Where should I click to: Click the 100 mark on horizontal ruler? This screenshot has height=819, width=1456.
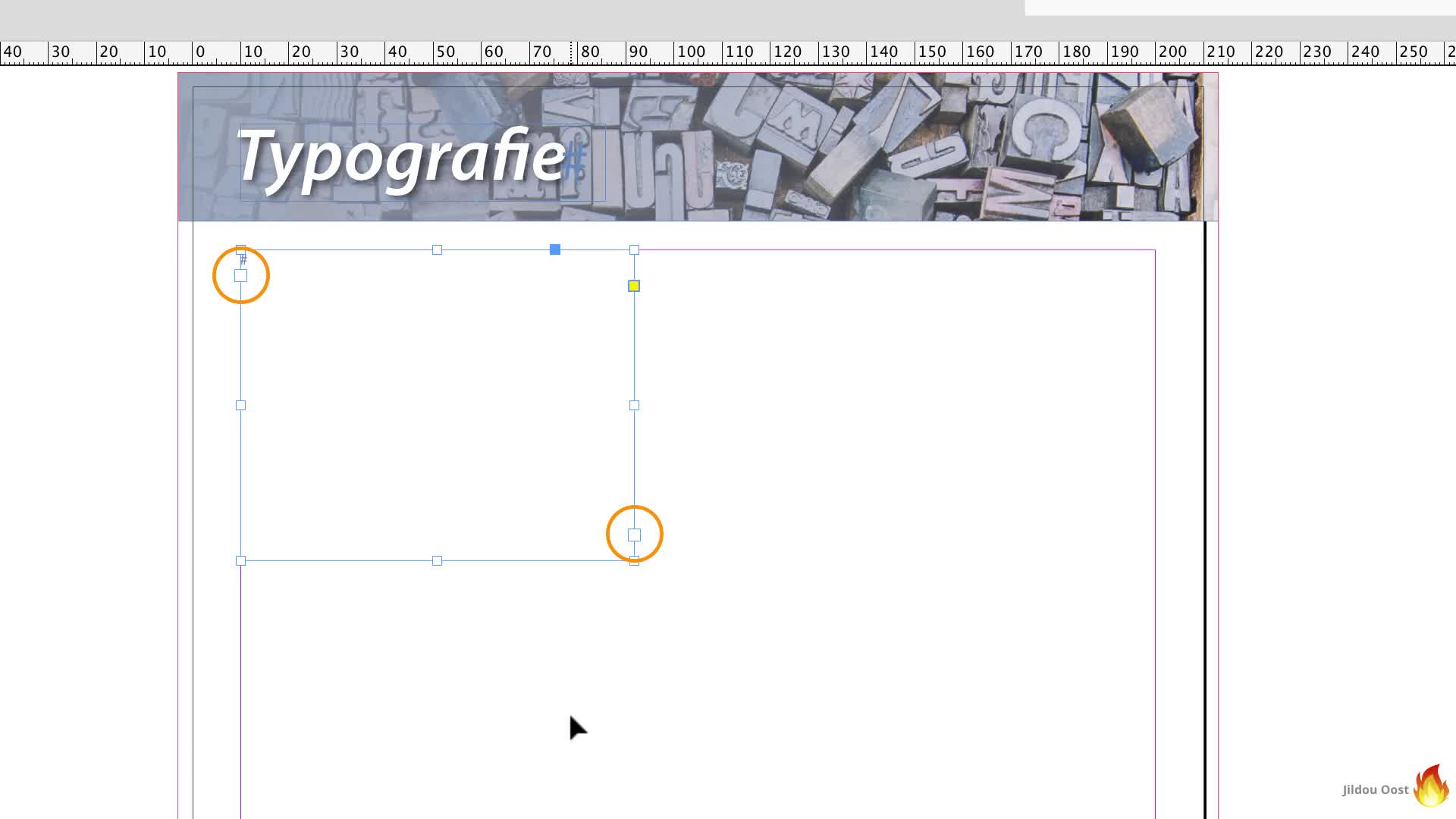[x=691, y=52]
